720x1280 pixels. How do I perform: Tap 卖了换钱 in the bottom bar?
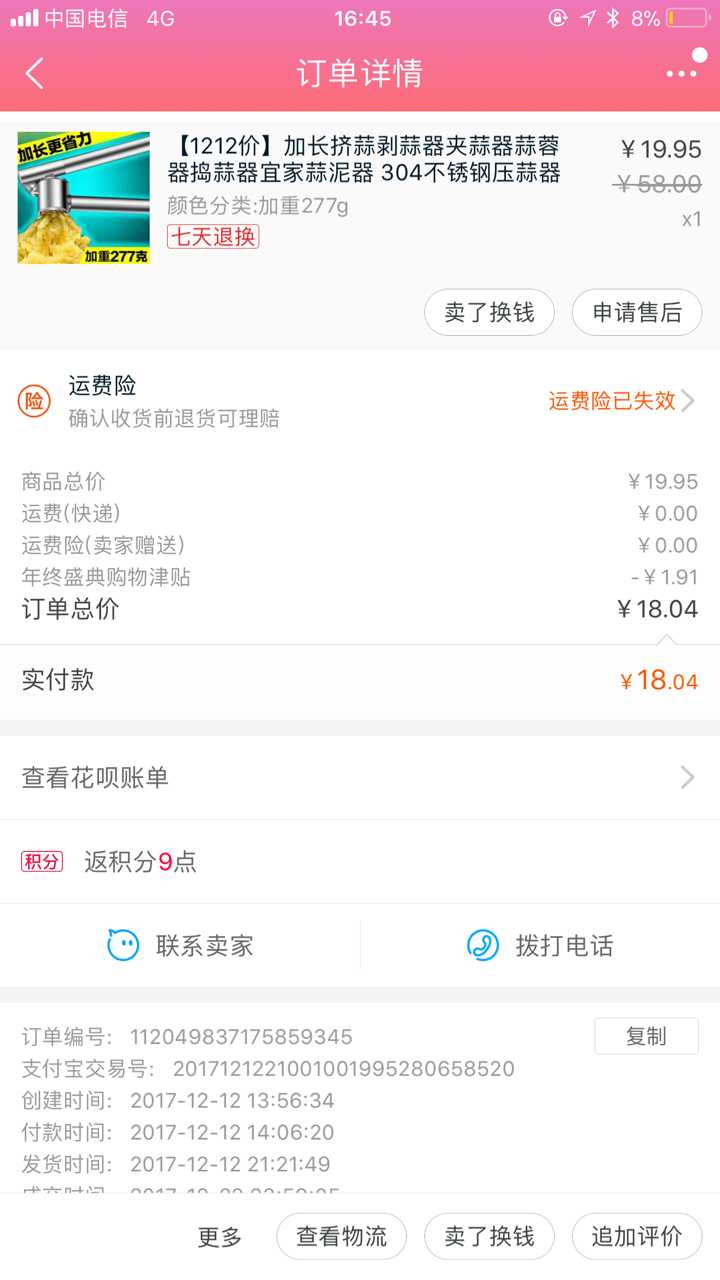(489, 1236)
